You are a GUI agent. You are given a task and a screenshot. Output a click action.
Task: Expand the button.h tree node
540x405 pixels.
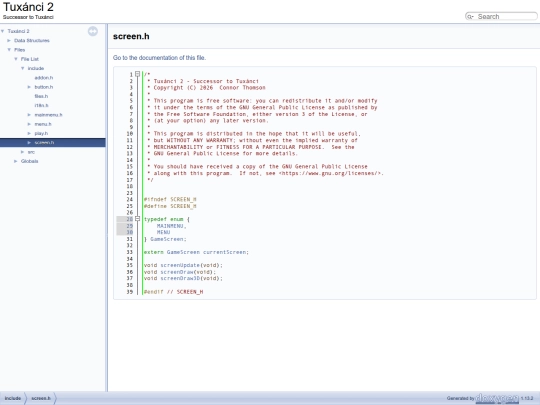tap(29, 87)
